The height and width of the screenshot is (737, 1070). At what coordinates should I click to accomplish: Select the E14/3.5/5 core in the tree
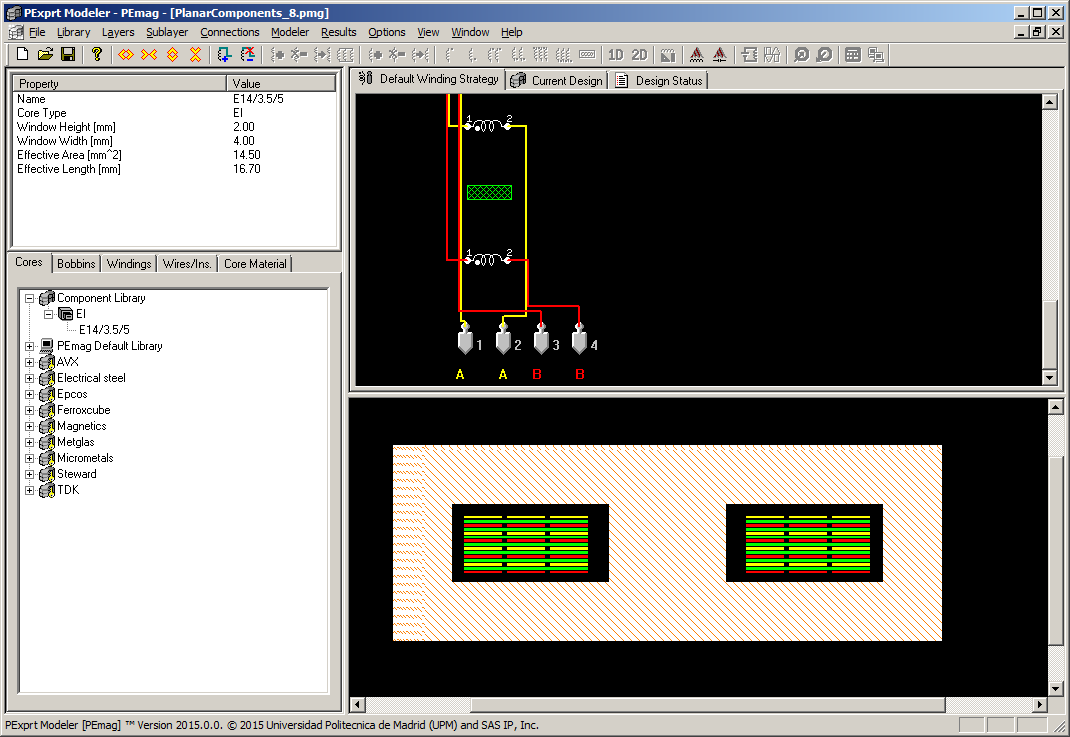pos(104,330)
